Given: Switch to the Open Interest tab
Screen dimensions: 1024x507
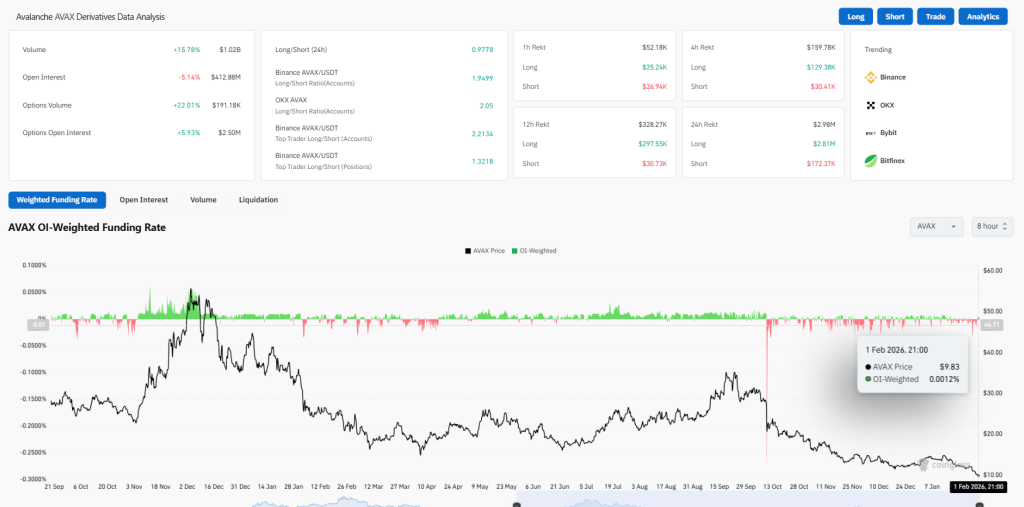Looking at the screenshot, I should tap(144, 200).
